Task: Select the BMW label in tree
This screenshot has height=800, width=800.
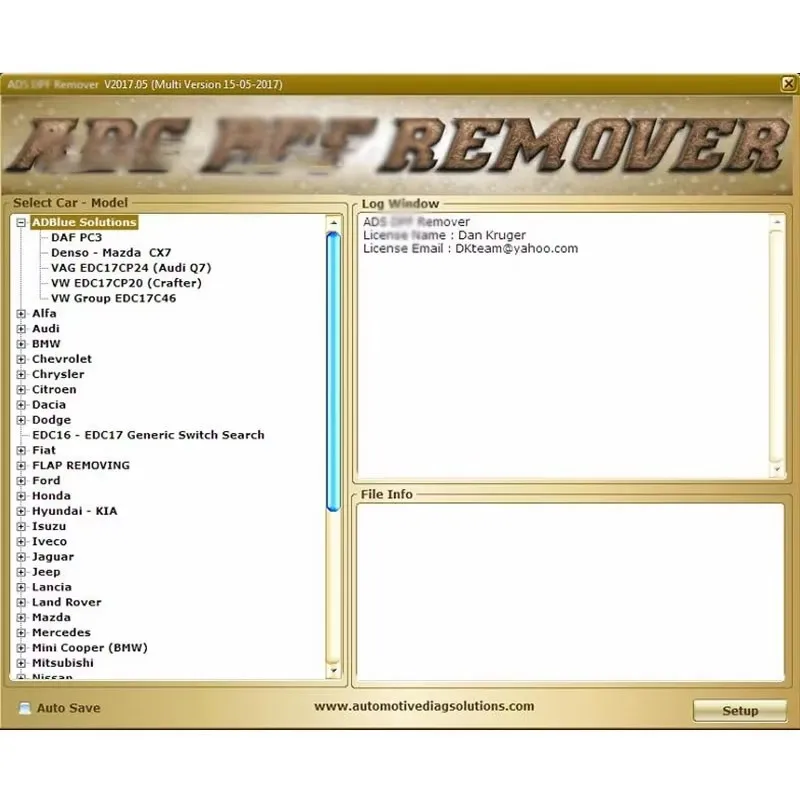Action: coord(46,344)
